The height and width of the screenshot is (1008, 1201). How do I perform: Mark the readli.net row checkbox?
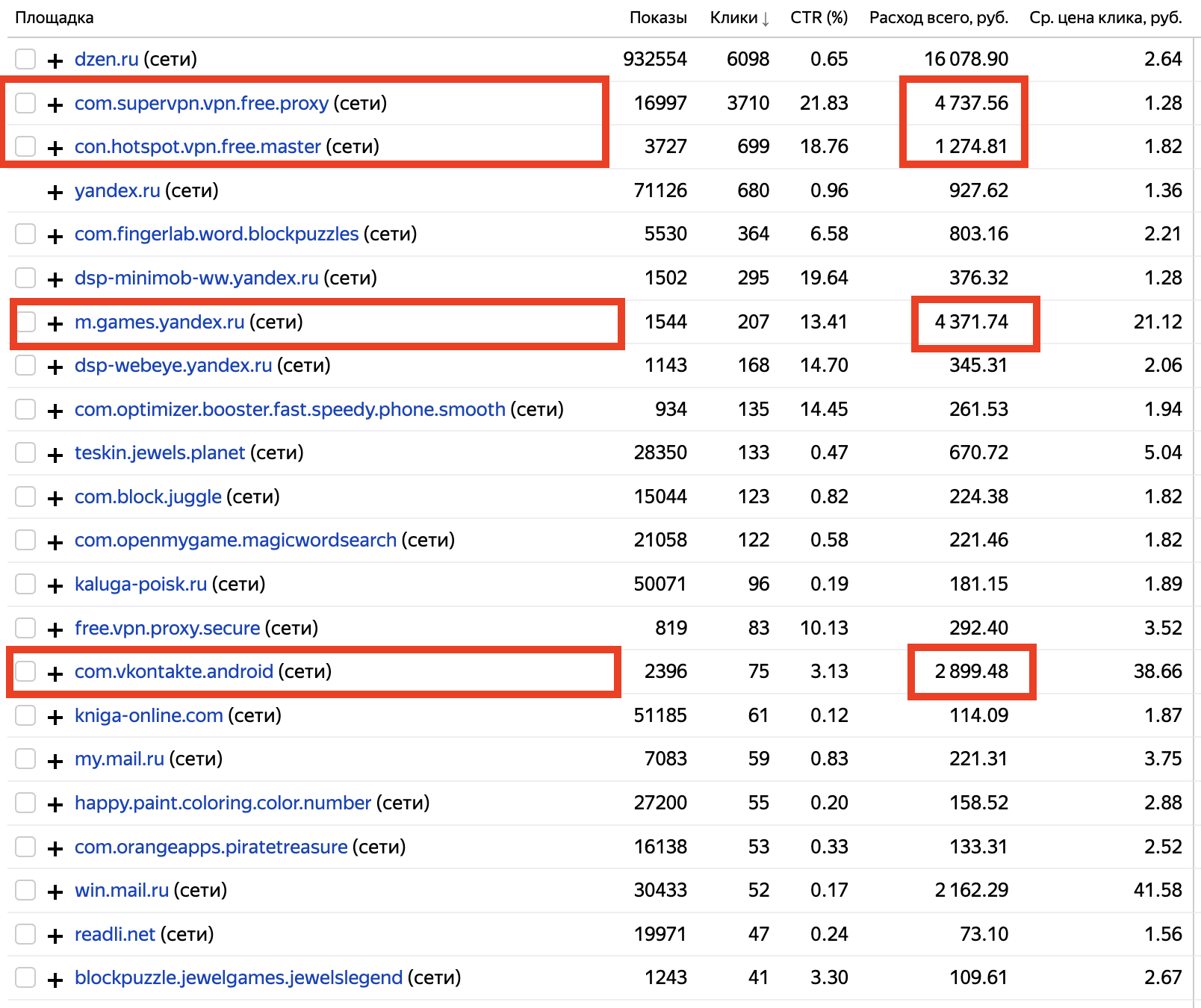coord(25,934)
